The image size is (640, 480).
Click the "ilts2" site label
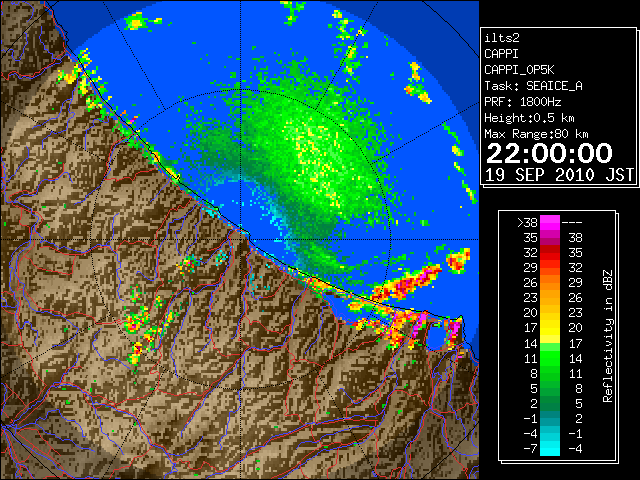[x=502, y=38]
